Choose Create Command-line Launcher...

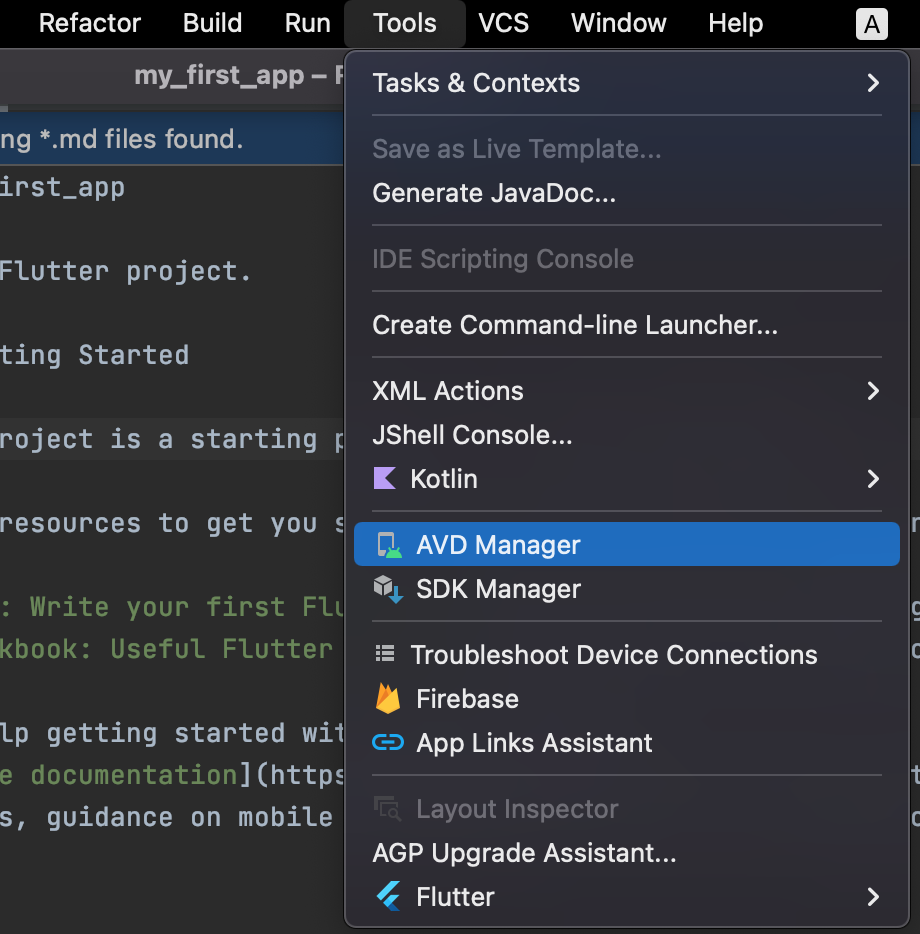(627, 325)
